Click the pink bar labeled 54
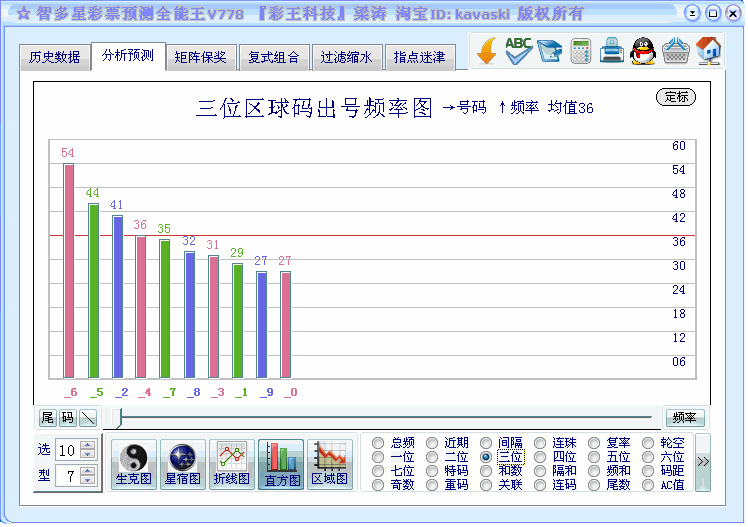The width and height of the screenshot is (748, 527). pyautogui.click(x=69, y=271)
